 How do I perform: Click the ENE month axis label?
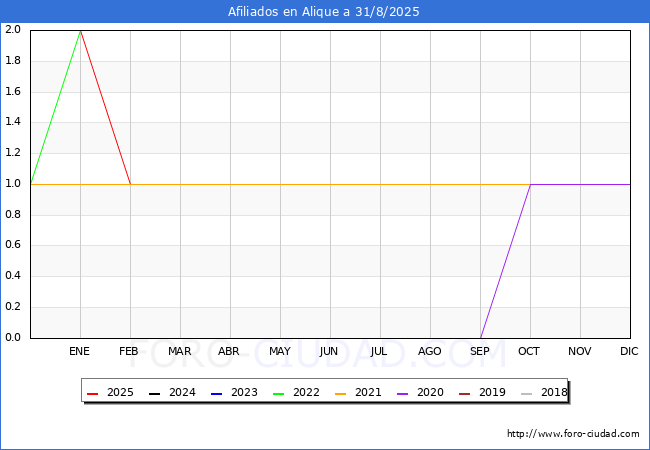tap(80, 352)
